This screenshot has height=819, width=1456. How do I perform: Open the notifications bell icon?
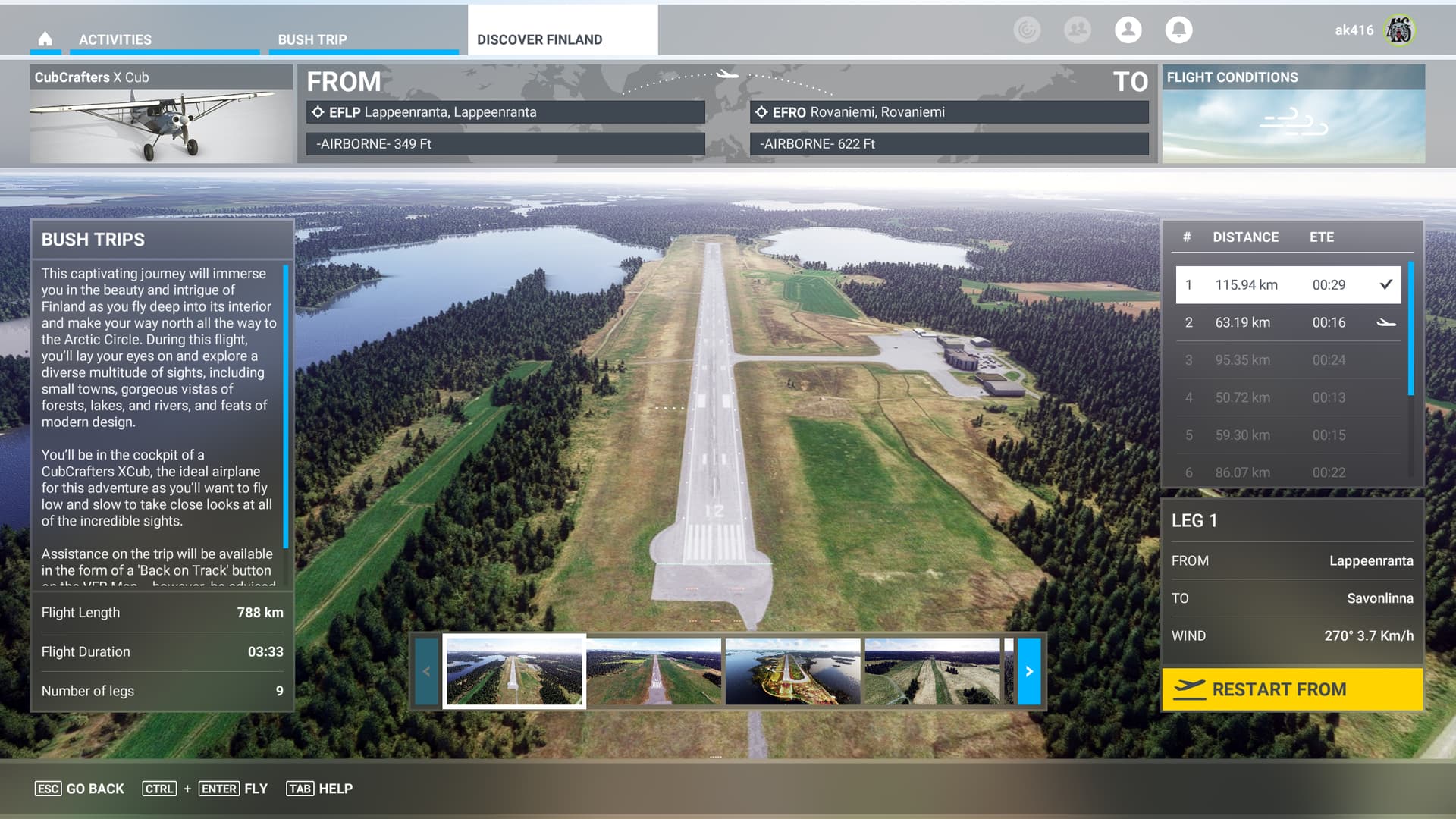pyautogui.click(x=1178, y=30)
